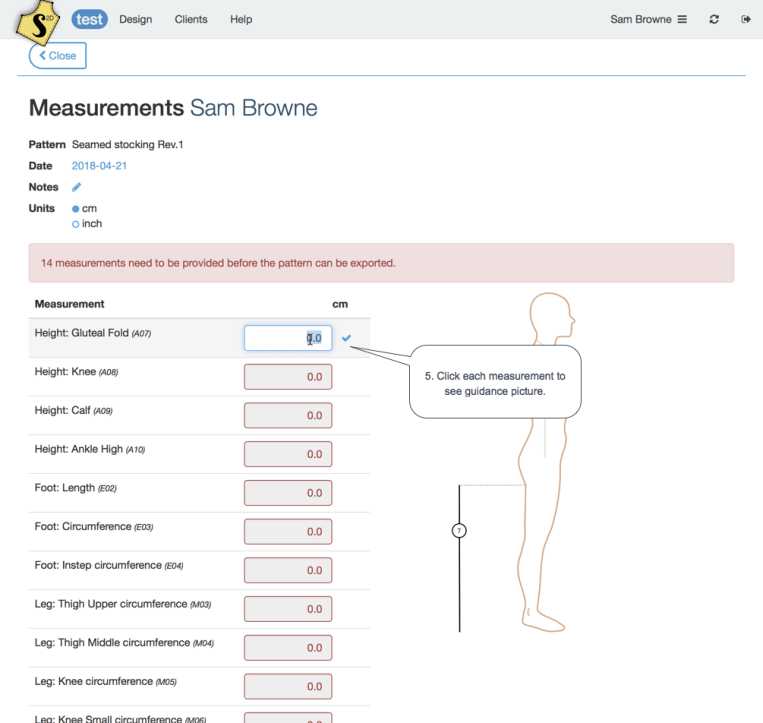Select the inch units radio button
763x723 pixels.
pyautogui.click(x=76, y=224)
